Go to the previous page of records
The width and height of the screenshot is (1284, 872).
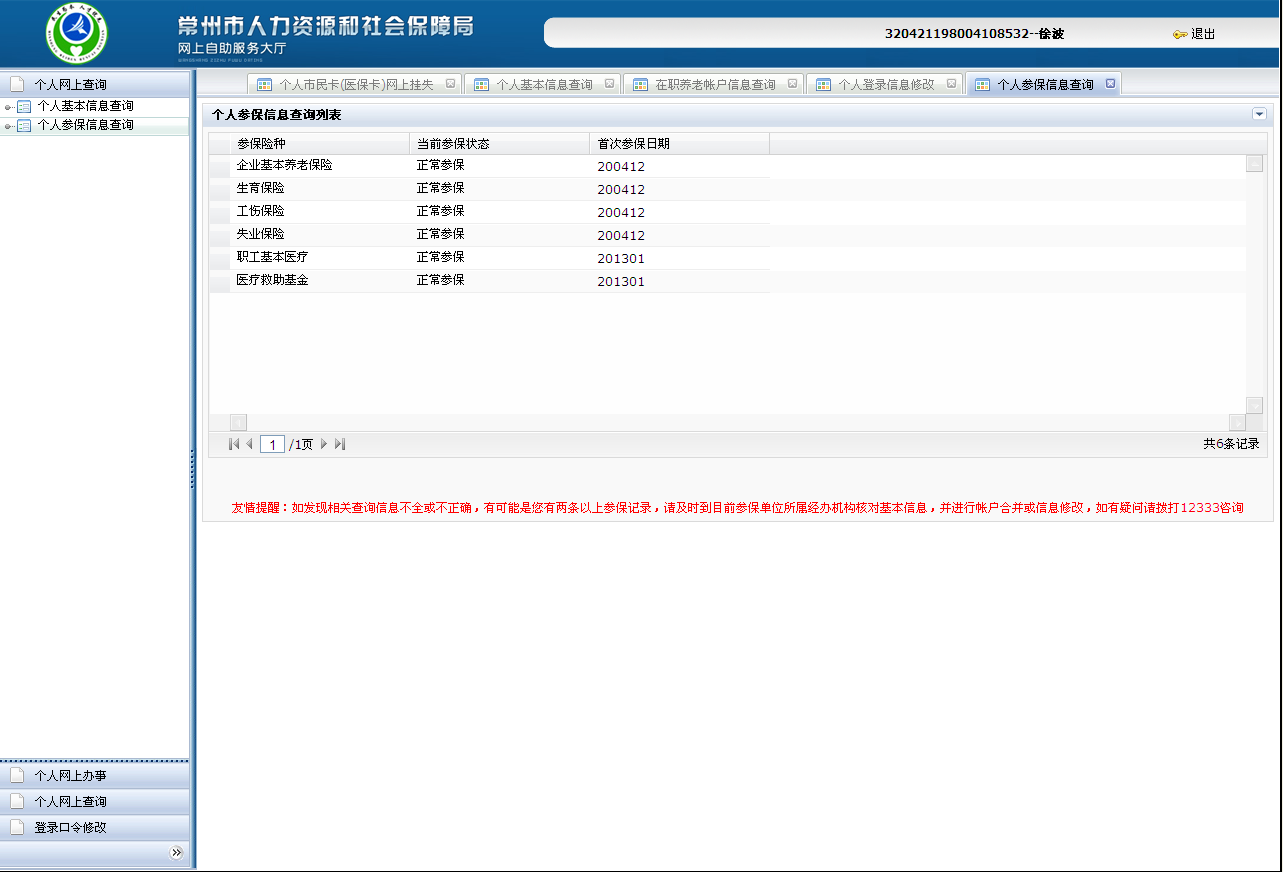click(249, 444)
